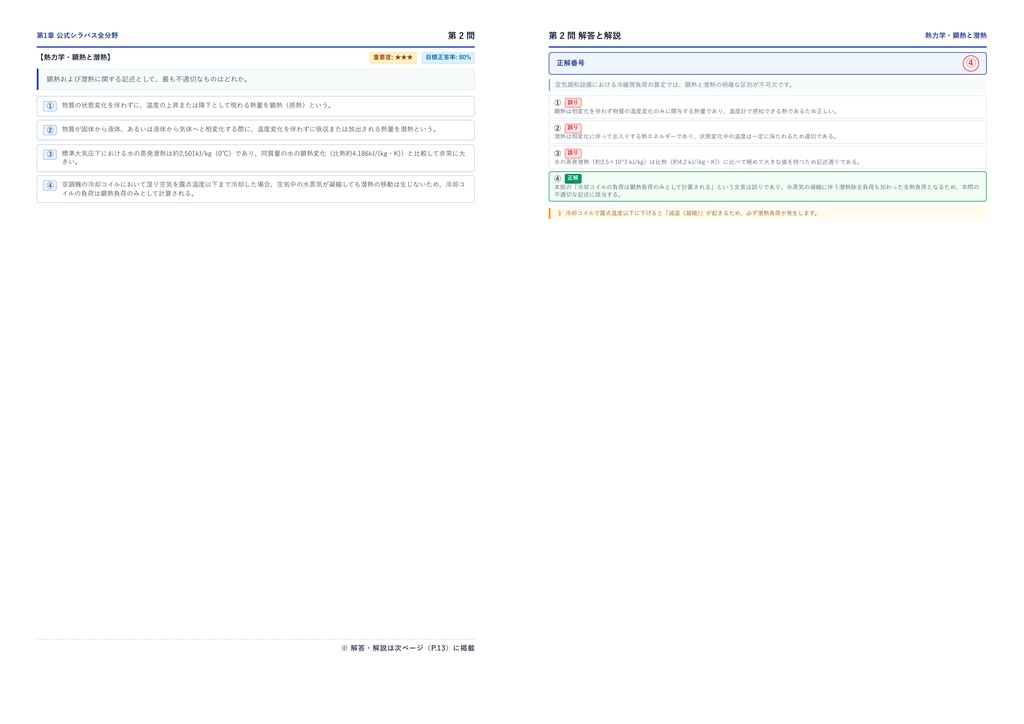
Task: Click the 熱力学・顕熱と潜熱 header on answer page
Action: point(955,35)
